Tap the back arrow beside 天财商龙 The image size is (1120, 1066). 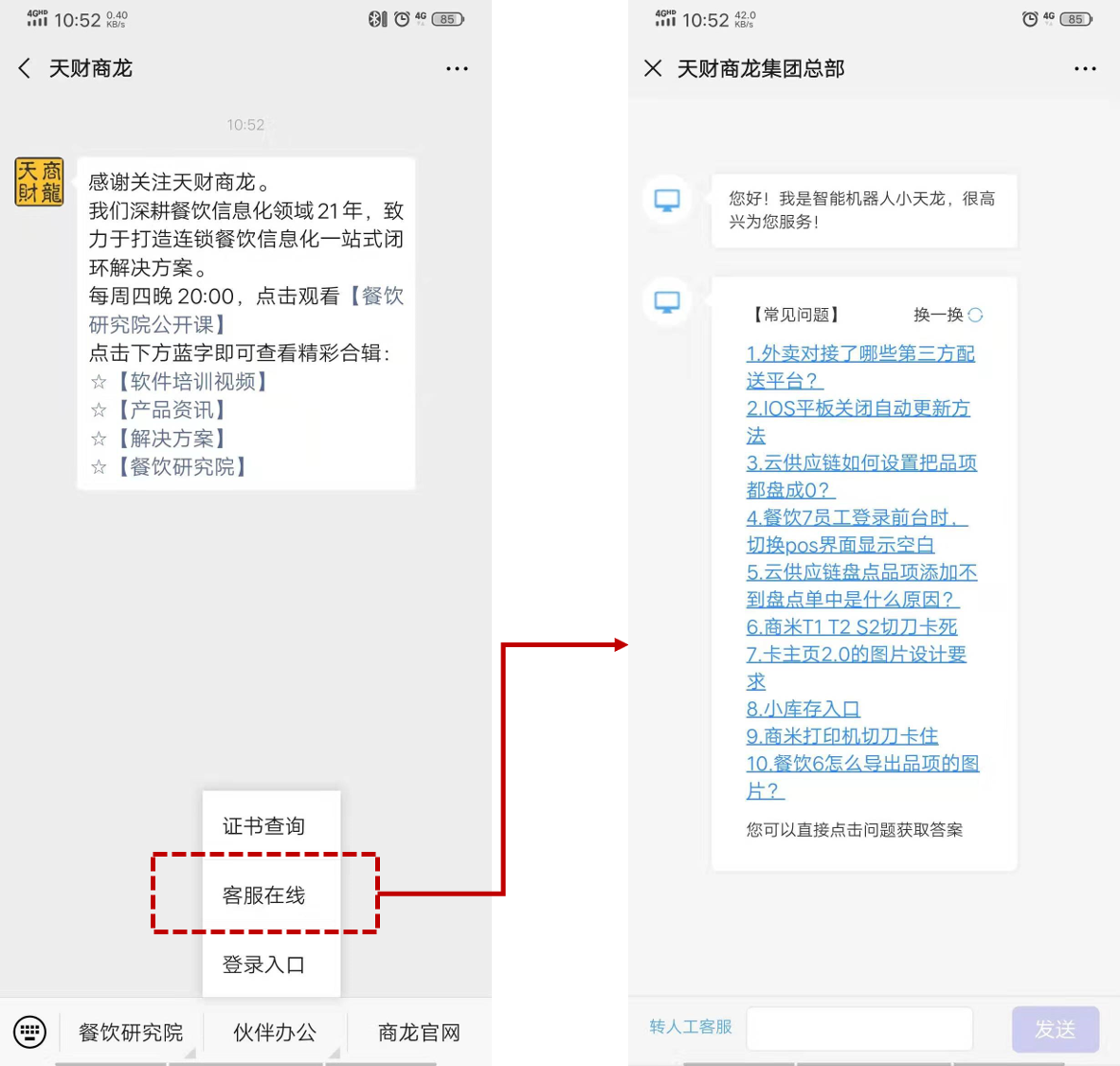25,68
